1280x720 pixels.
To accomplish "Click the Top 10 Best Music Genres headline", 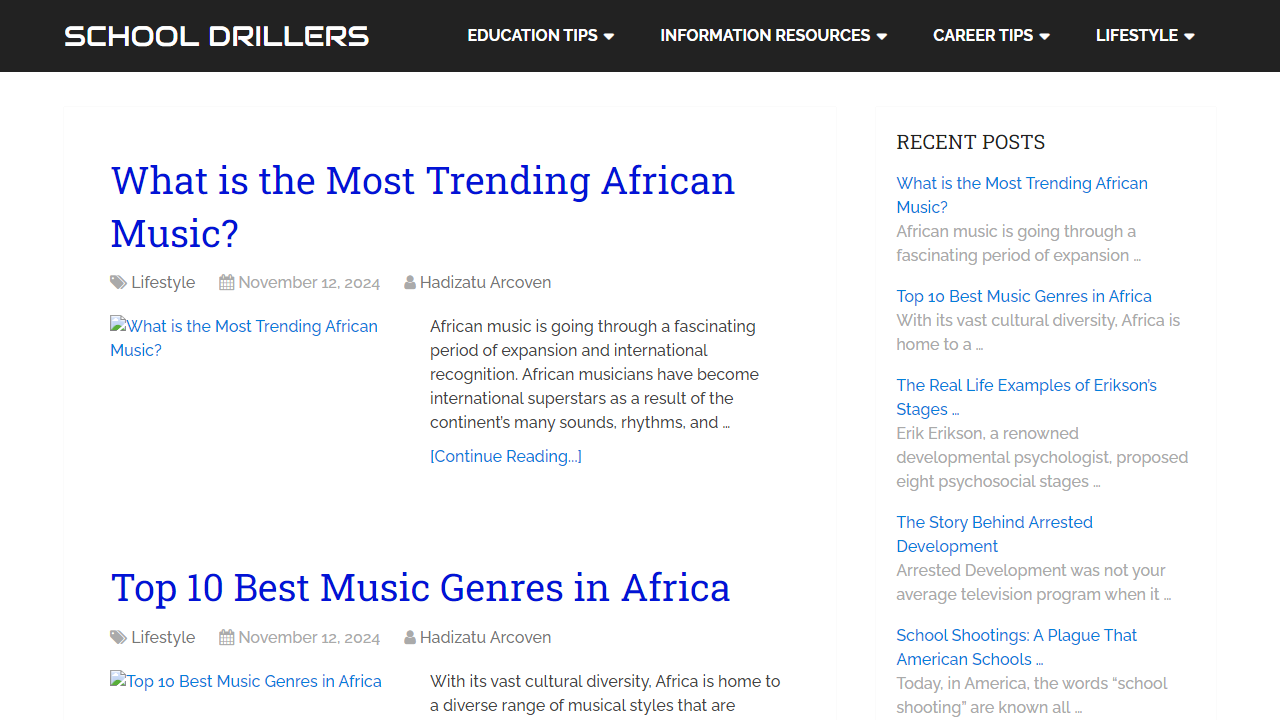I will (x=420, y=587).
